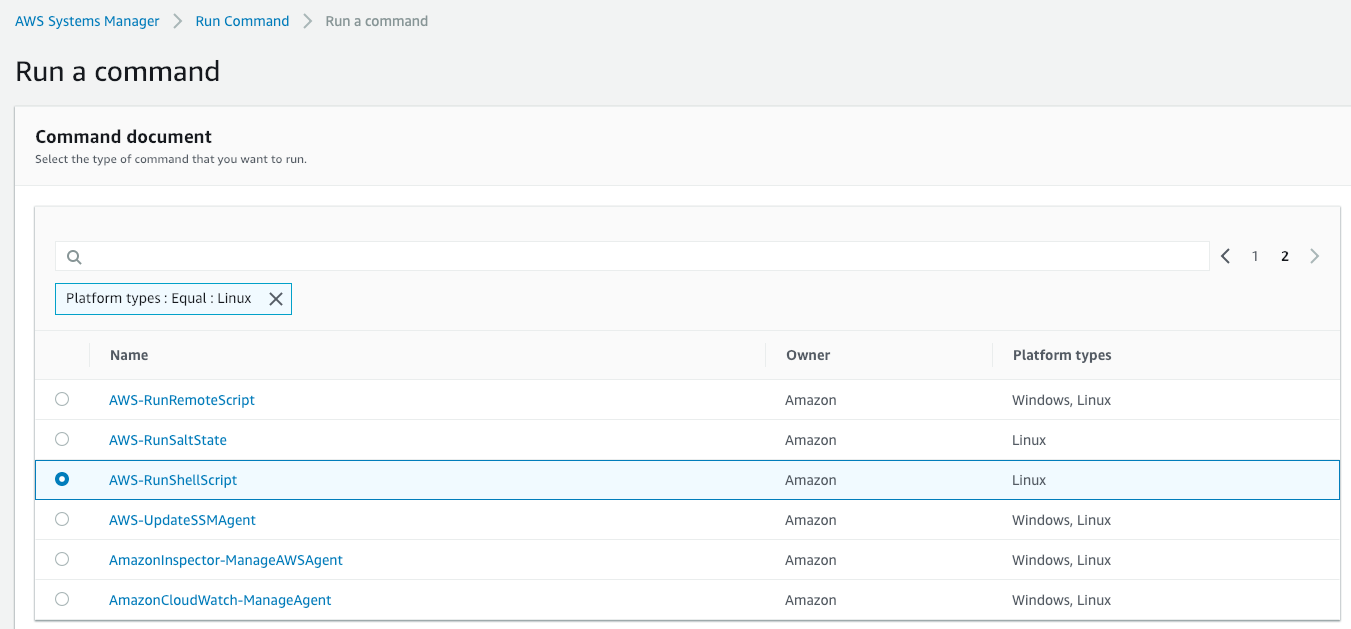Choose AmazonCloudWatch-ManageAgent radio option
Screen dimensions: 1351x629
tap(62, 599)
